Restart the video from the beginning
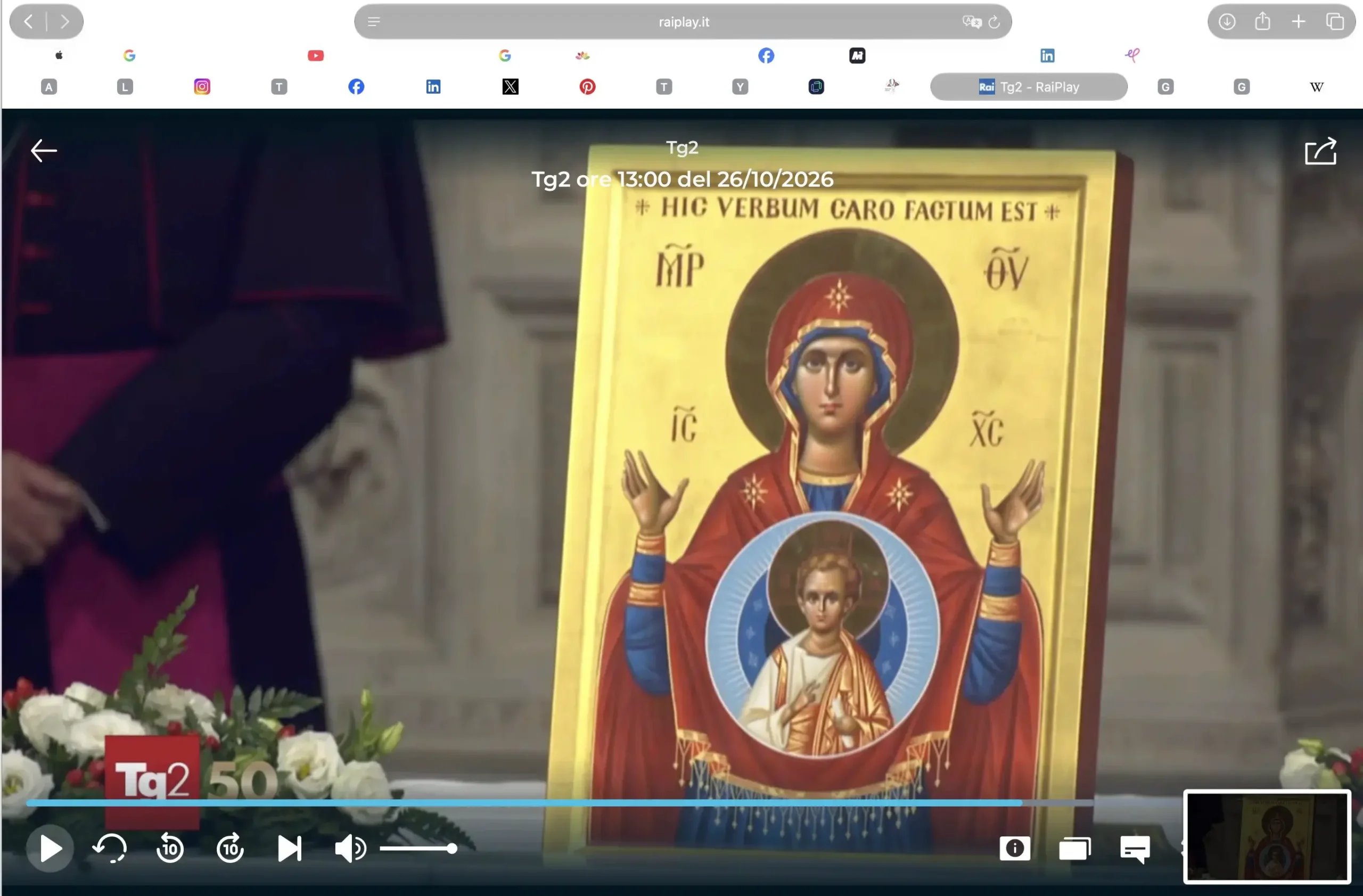This screenshot has width=1363, height=896. (110, 849)
